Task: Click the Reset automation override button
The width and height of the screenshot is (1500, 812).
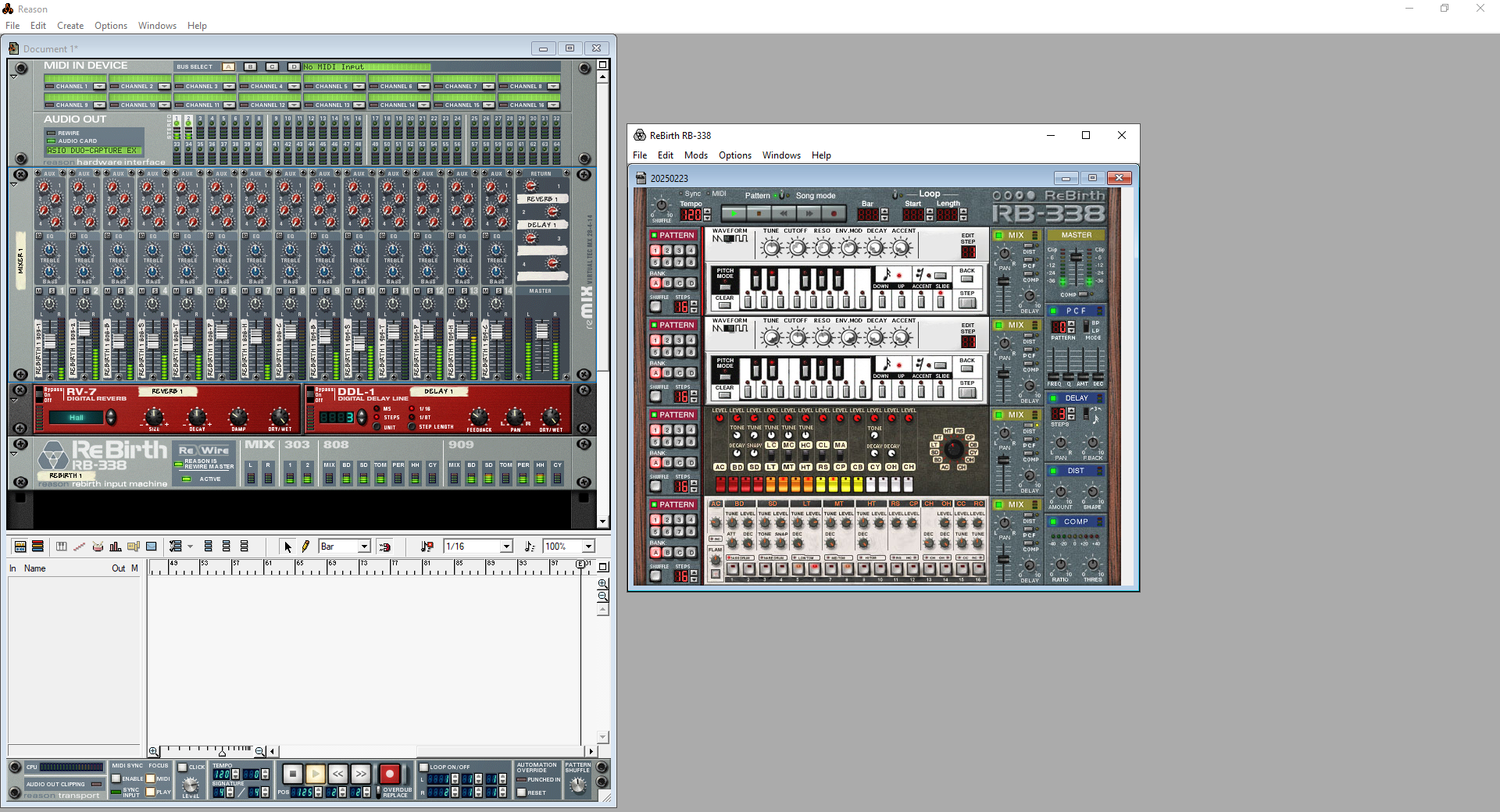Action: [x=521, y=792]
